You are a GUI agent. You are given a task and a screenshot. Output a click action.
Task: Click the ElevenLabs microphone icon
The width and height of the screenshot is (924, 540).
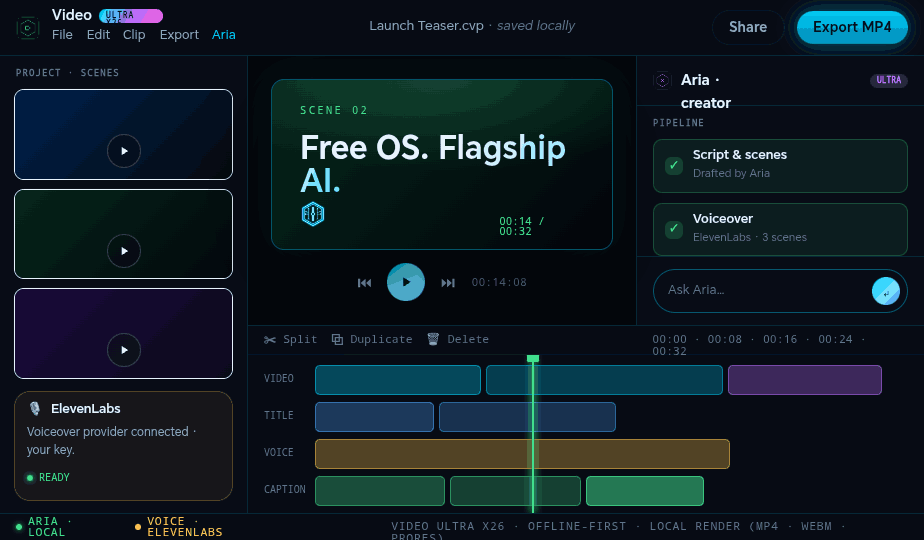(35, 409)
